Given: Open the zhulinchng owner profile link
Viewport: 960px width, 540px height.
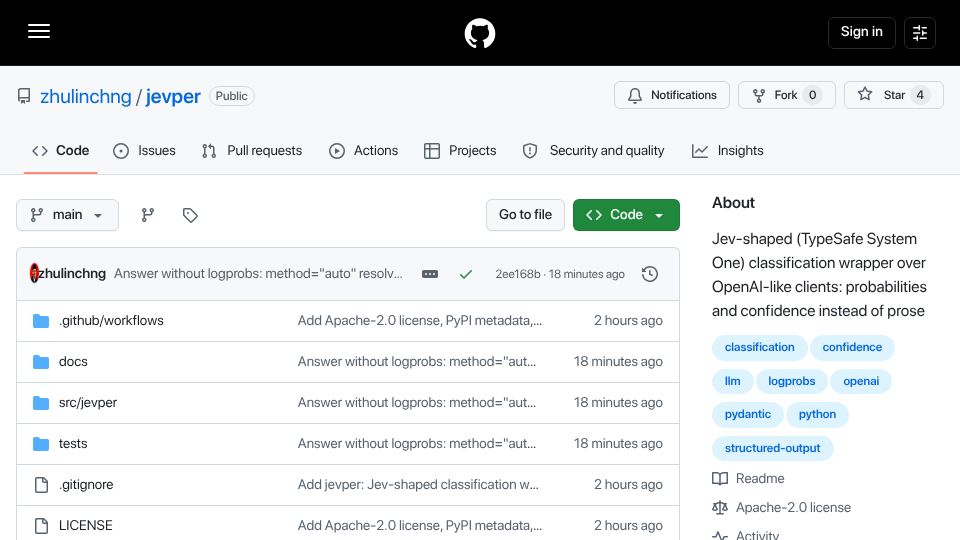Looking at the screenshot, I should click(x=86, y=96).
